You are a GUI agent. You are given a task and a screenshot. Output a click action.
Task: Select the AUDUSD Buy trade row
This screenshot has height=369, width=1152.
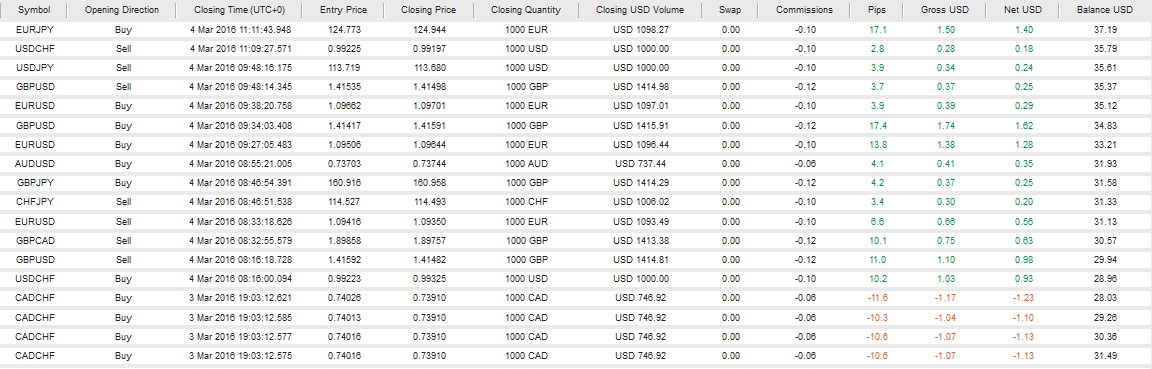[x=576, y=163]
